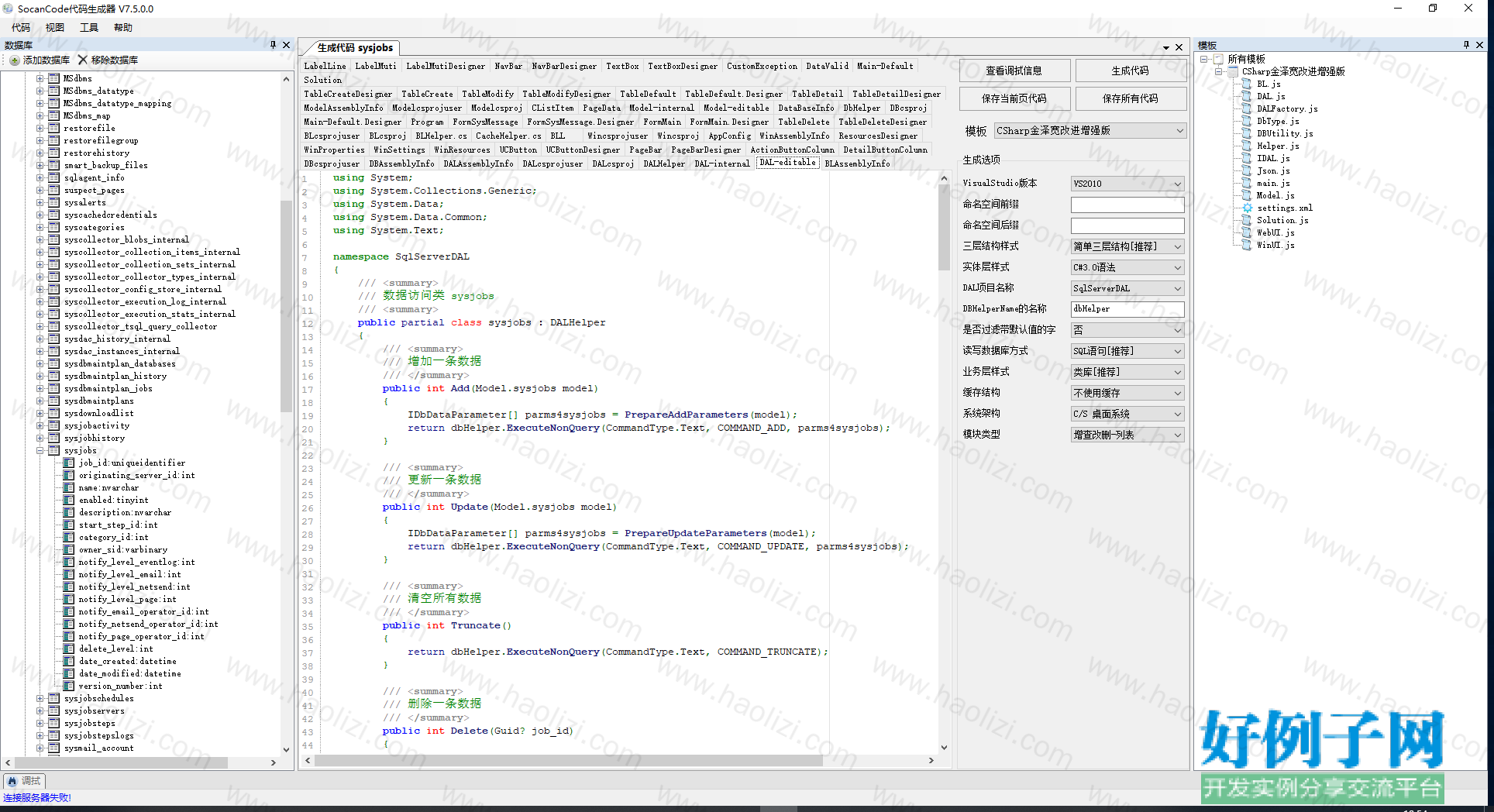Open the 视图 menu
Image resolution: width=1494 pixels, height=812 pixels.
pyautogui.click(x=55, y=27)
